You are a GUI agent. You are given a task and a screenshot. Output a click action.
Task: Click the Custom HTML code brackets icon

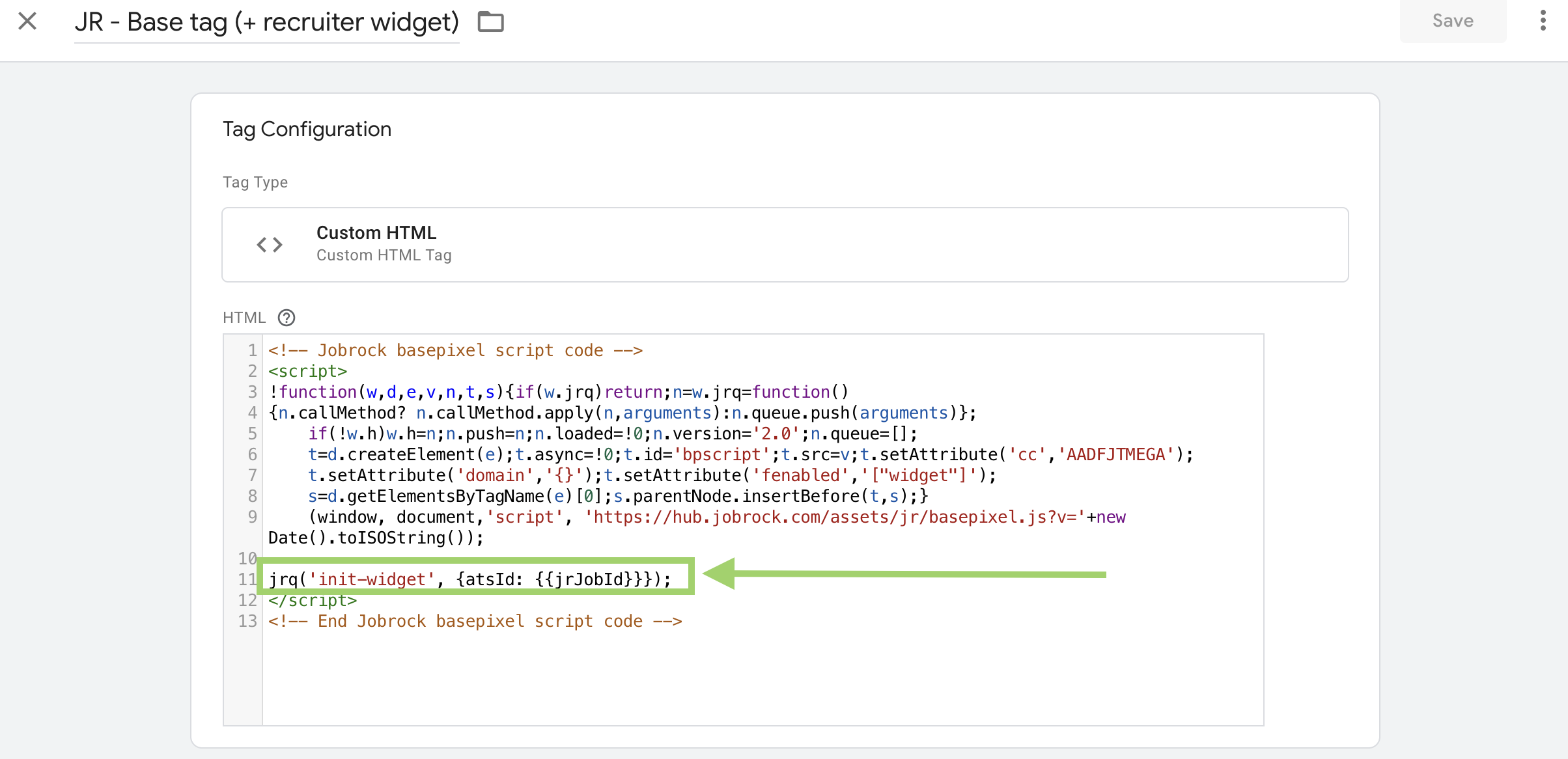pos(270,245)
